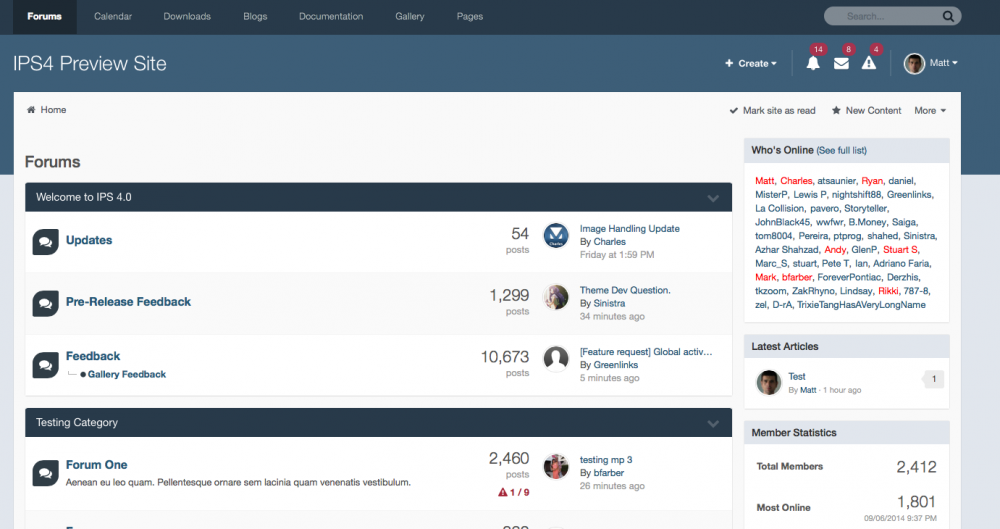The image size is (1000, 529).
Task: Click Mark site as read
Action: click(x=779, y=110)
